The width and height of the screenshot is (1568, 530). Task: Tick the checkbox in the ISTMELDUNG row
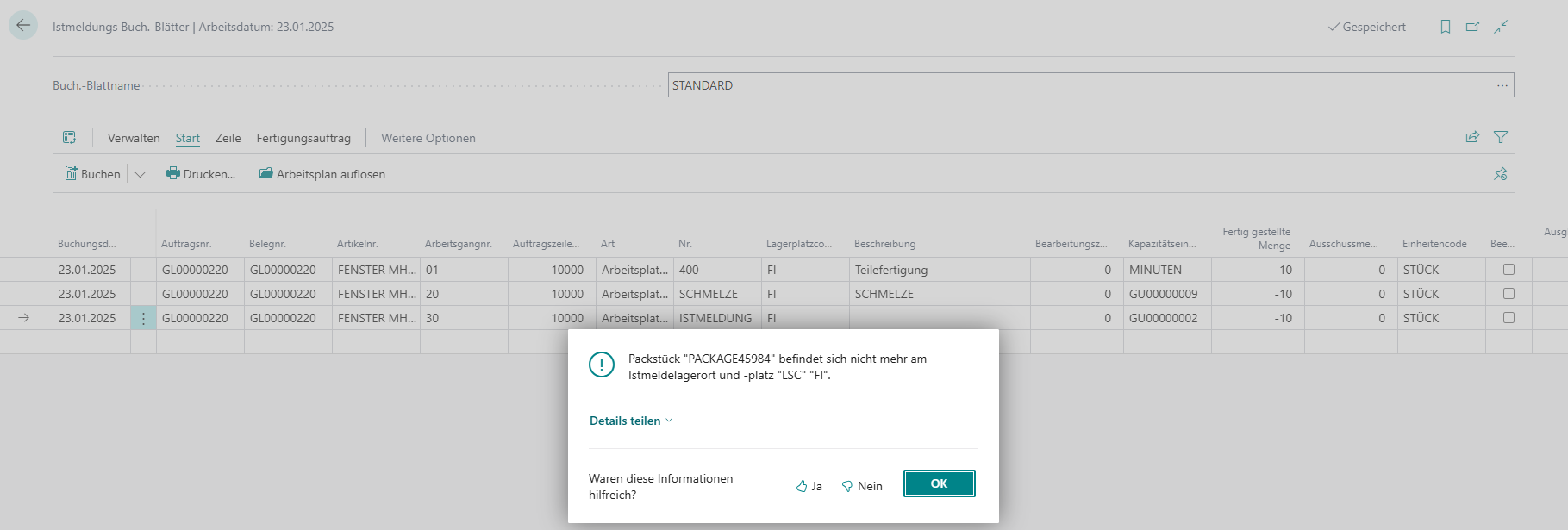click(x=1509, y=318)
